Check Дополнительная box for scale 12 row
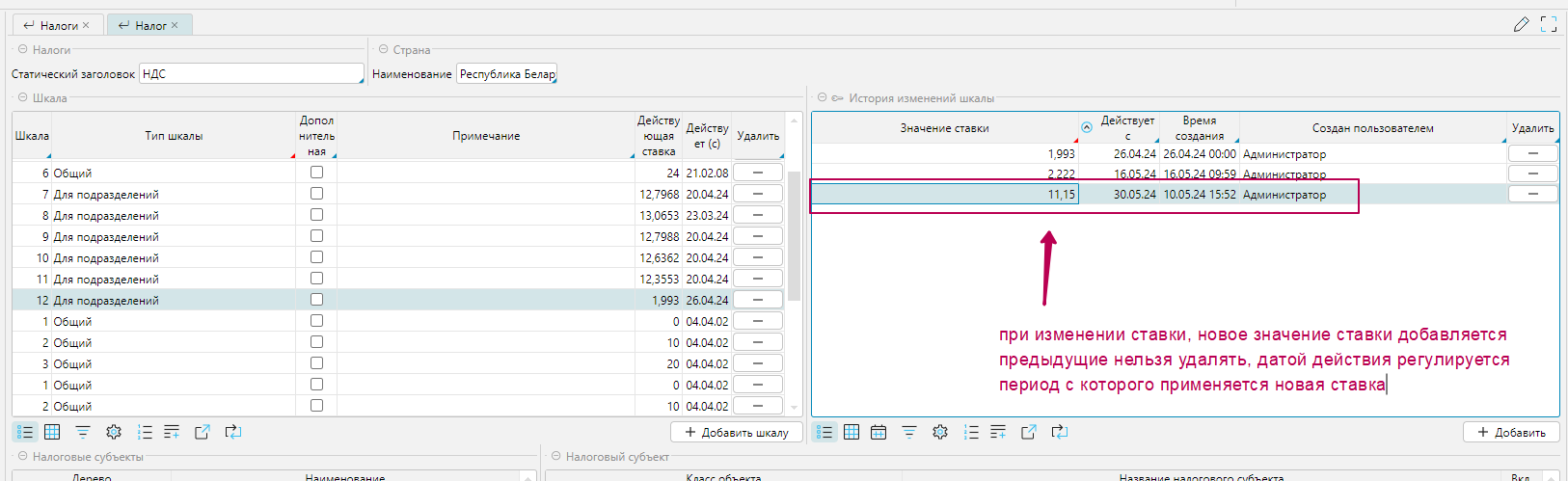The width and height of the screenshot is (1568, 481). pyautogui.click(x=316, y=300)
